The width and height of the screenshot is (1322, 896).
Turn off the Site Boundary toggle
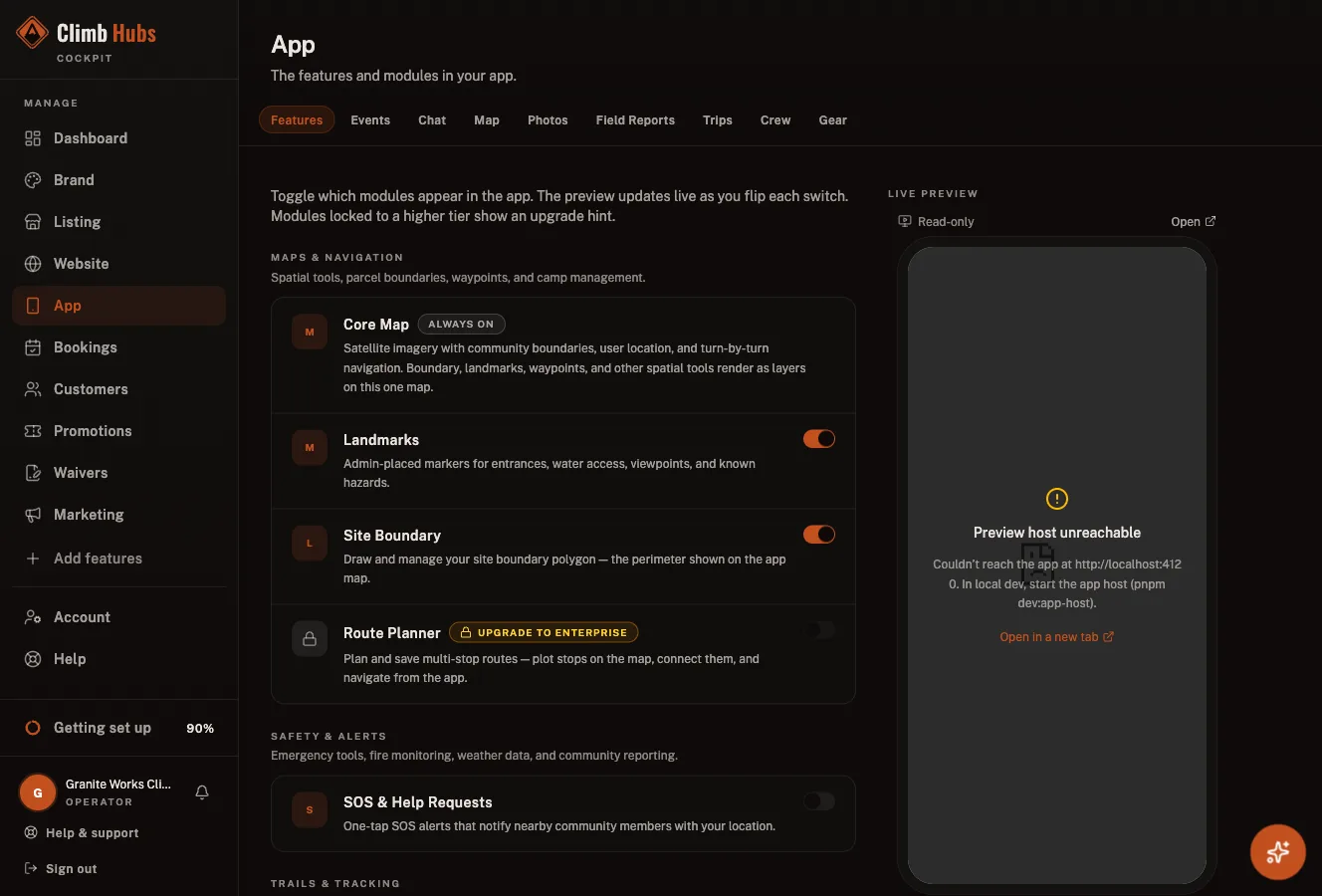[x=819, y=535]
